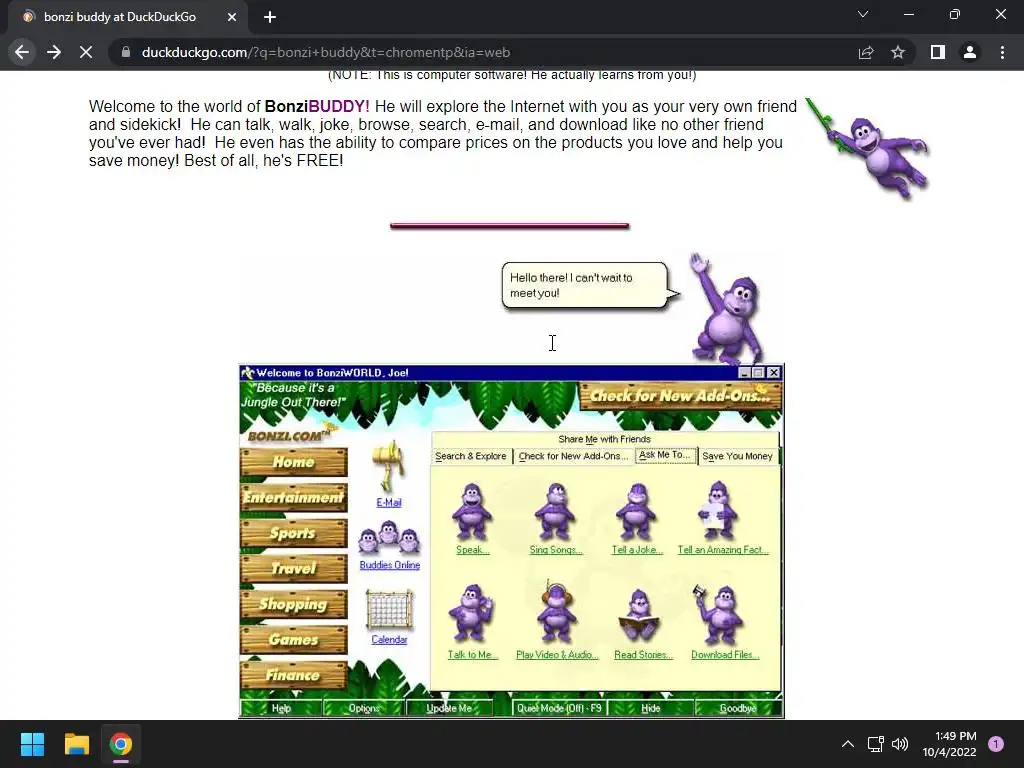The width and height of the screenshot is (1024, 768).
Task: Close the bonzi buddy DuckDuckGo tab
Action: [232, 17]
